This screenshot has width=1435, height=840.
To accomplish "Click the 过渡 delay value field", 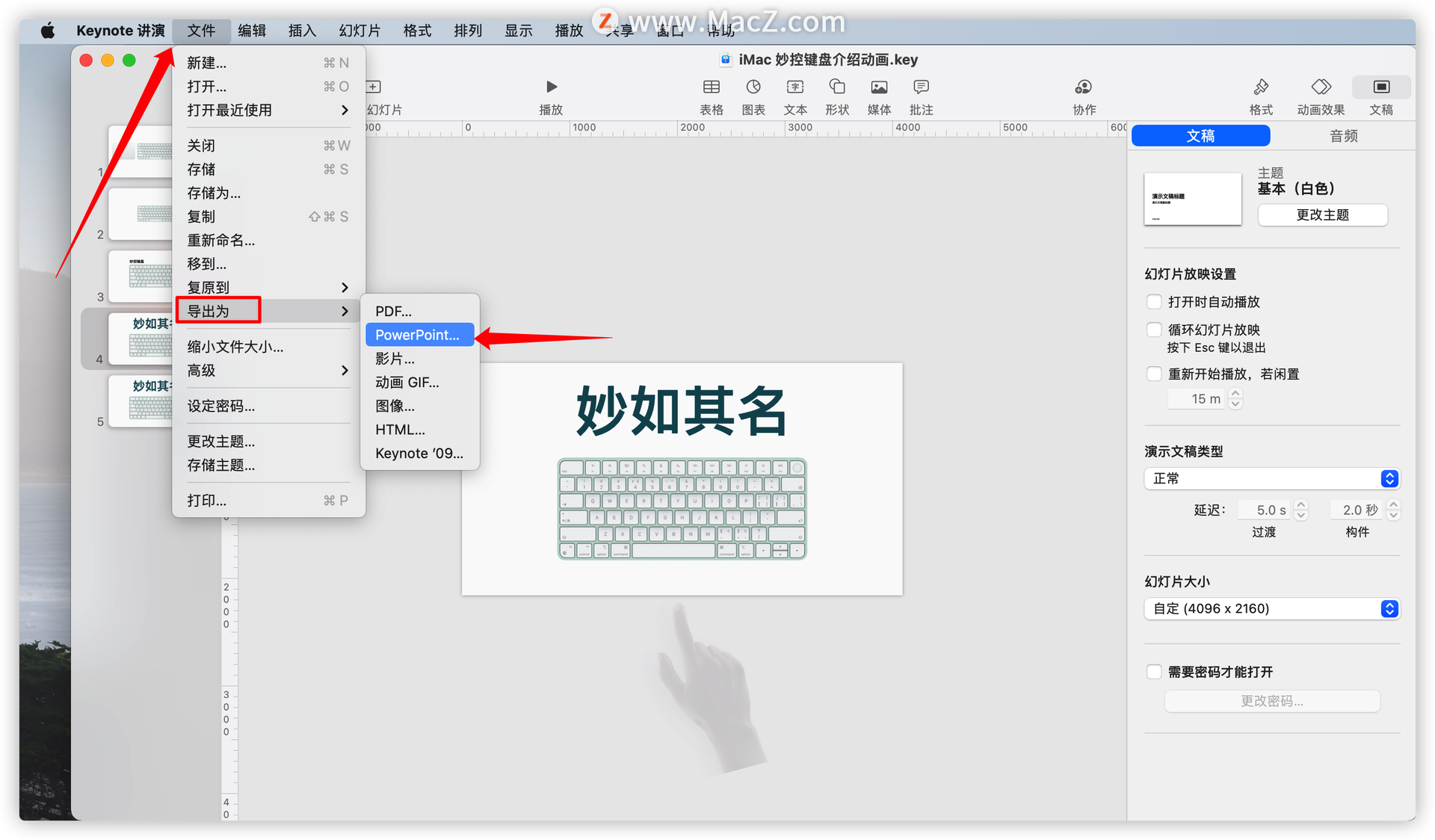I will click(x=1265, y=510).
